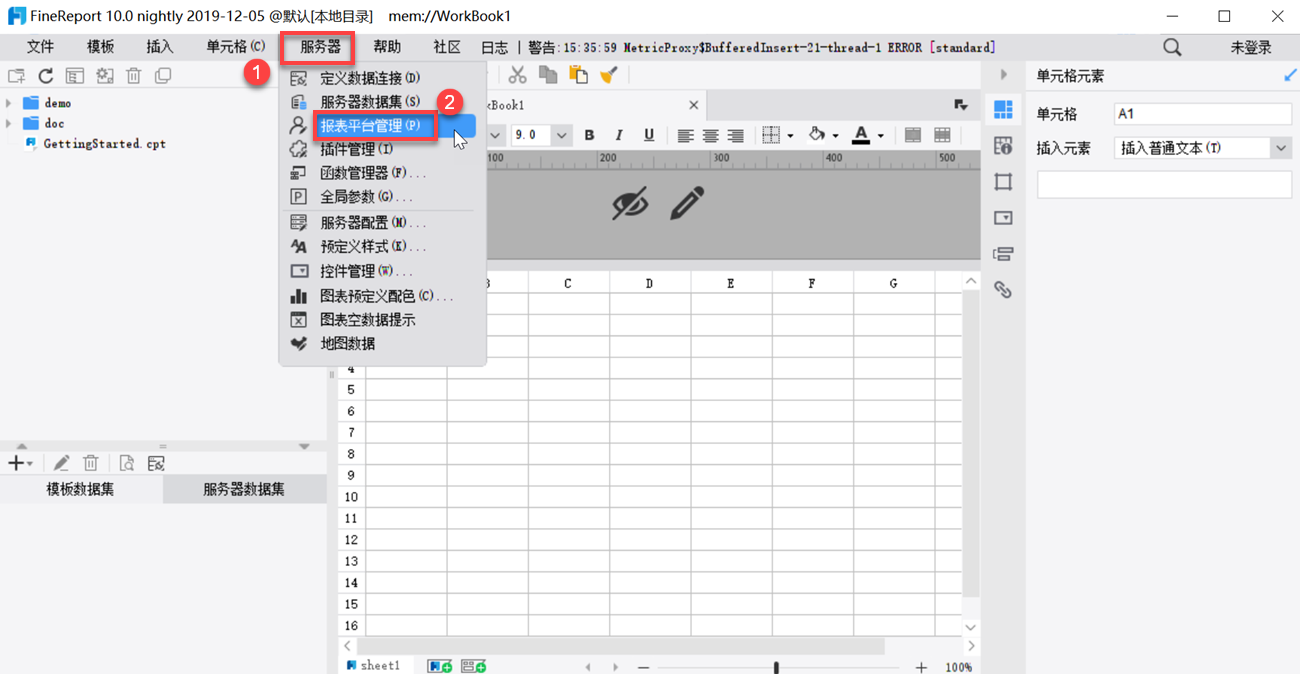1300x674 pixels.
Task: Click the copy icon in toolbar
Action: coord(548,75)
